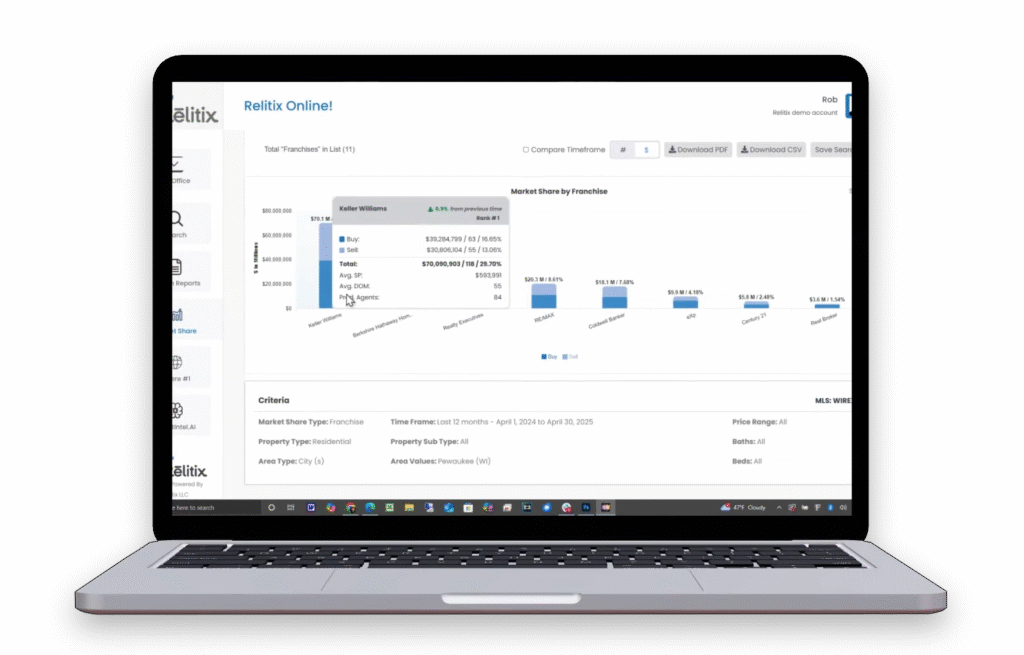Screen dimensions: 1024x655
Task: Open the Photoshop icon in the taskbar
Action: 586,507
